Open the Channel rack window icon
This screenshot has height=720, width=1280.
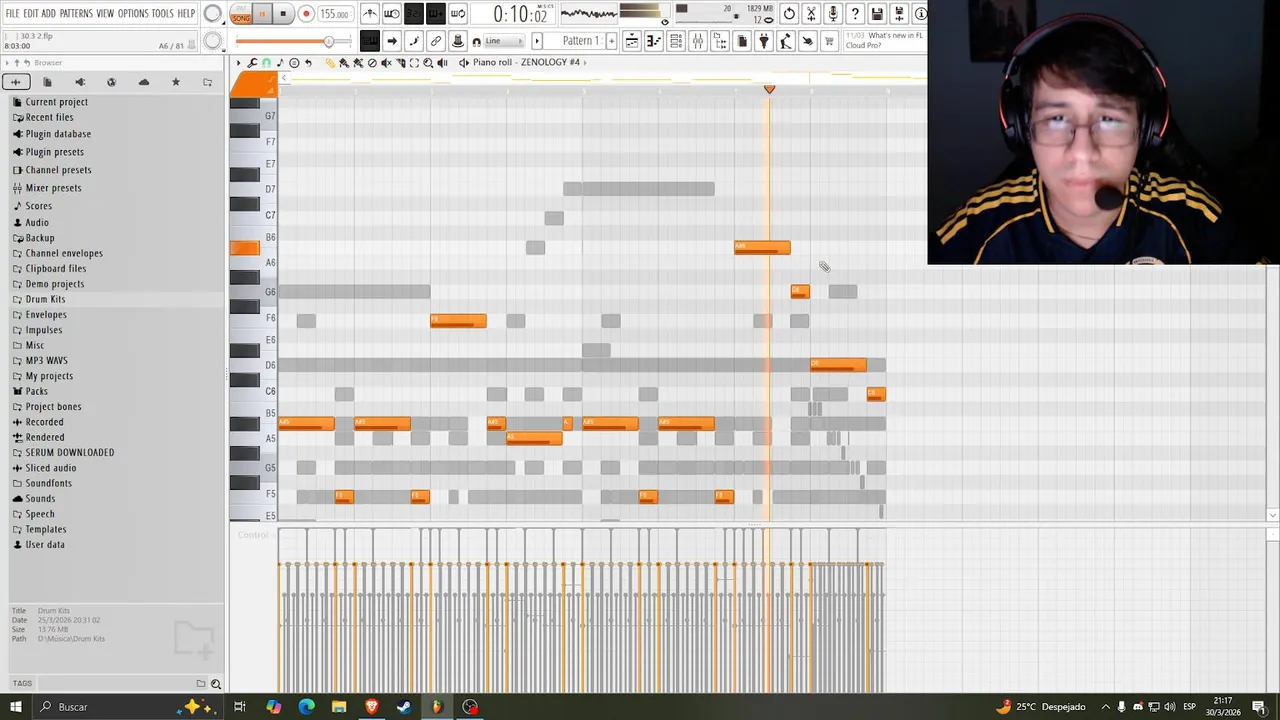676,41
